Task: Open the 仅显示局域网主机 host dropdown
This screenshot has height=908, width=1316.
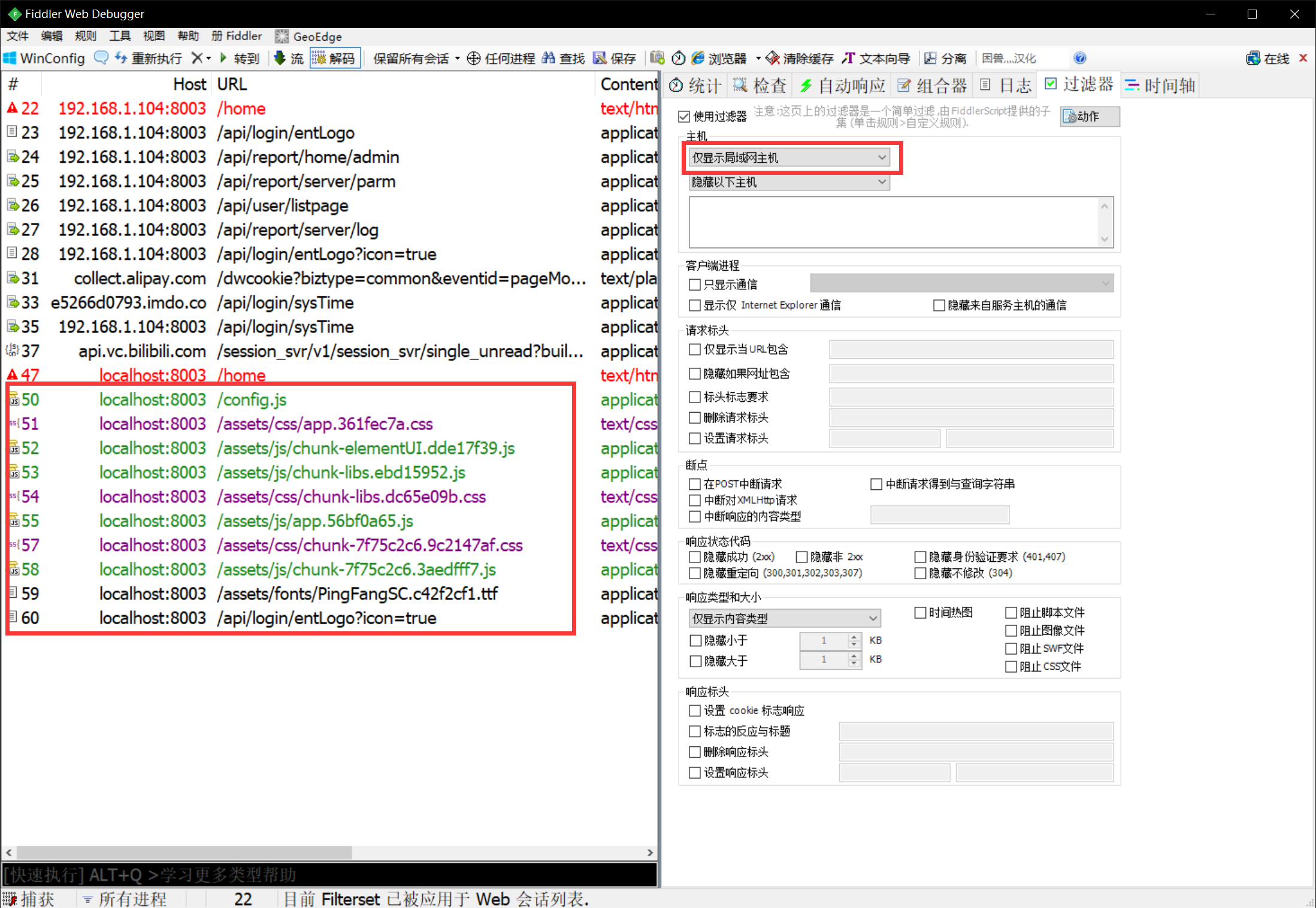Action: 788,158
